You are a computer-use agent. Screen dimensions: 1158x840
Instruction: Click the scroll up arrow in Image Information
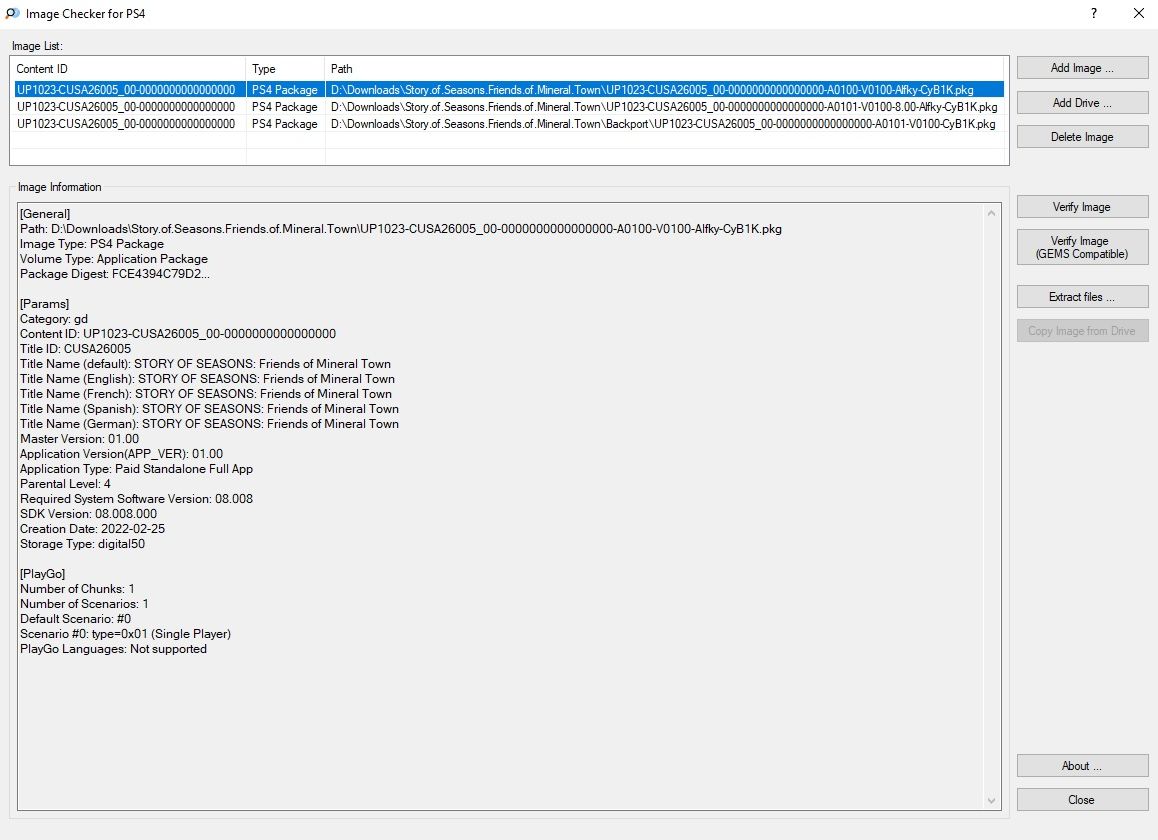(992, 214)
